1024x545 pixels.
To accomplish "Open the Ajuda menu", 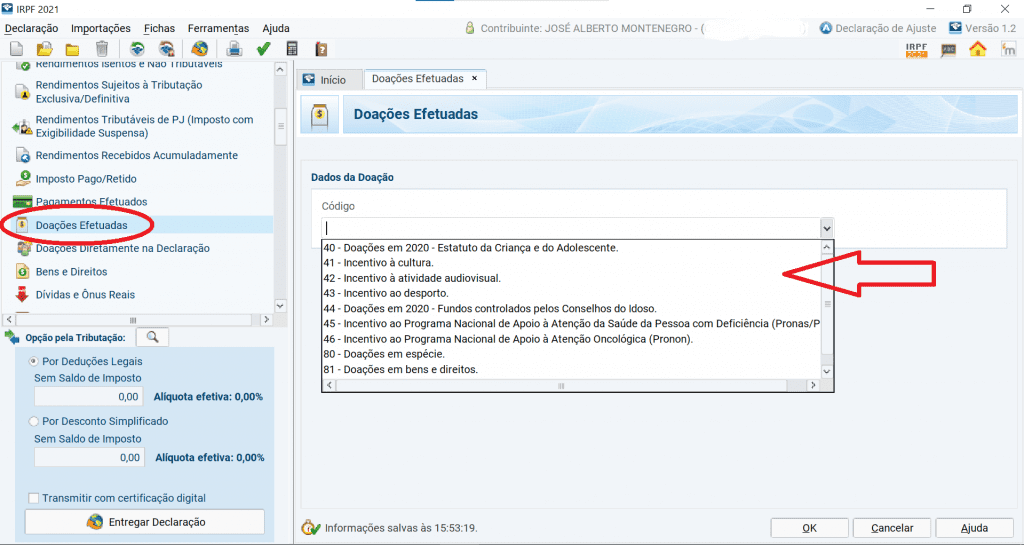I will tap(276, 28).
